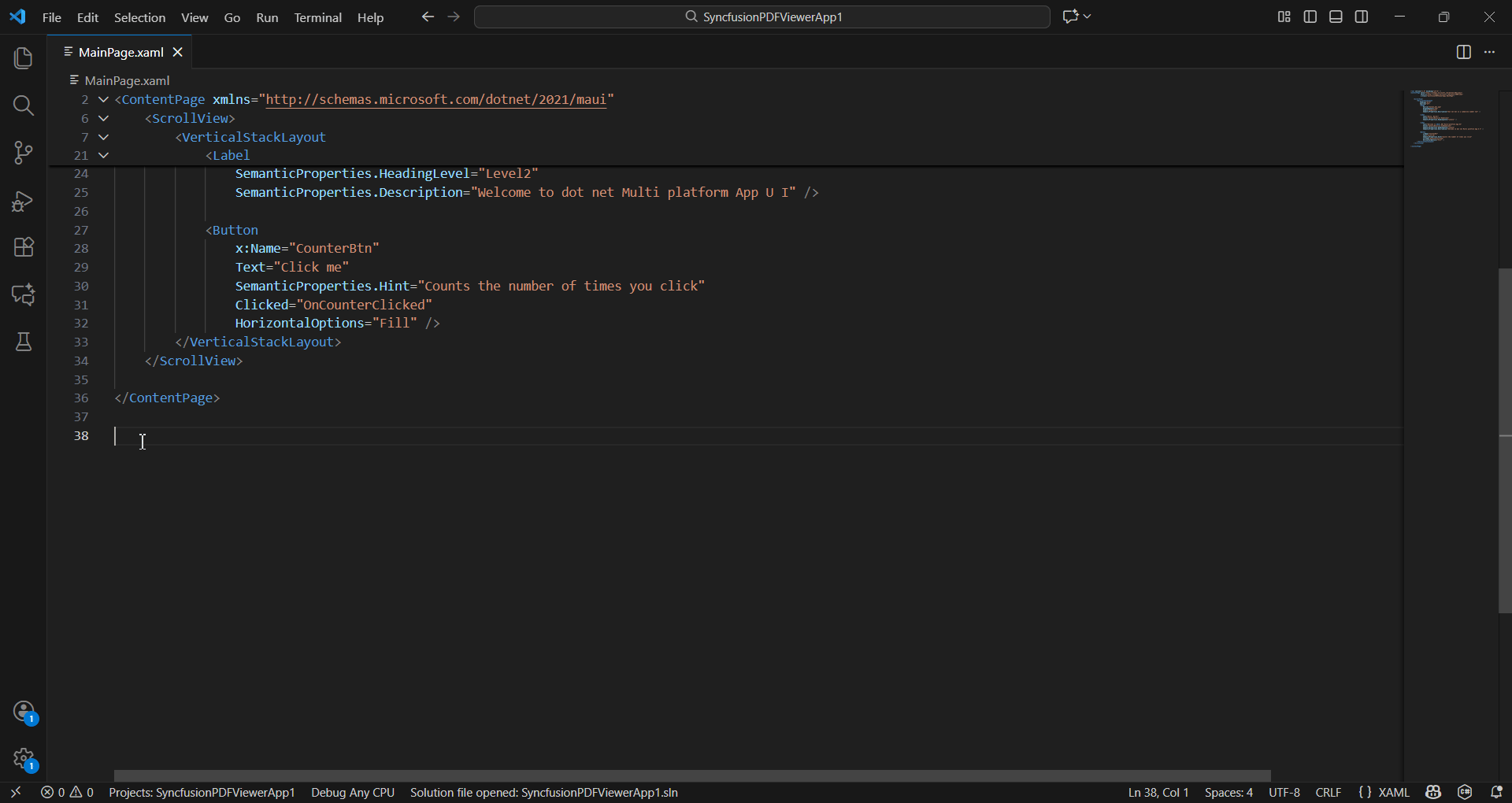Split the editor right
The width and height of the screenshot is (1512, 803).
(x=1463, y=52)
